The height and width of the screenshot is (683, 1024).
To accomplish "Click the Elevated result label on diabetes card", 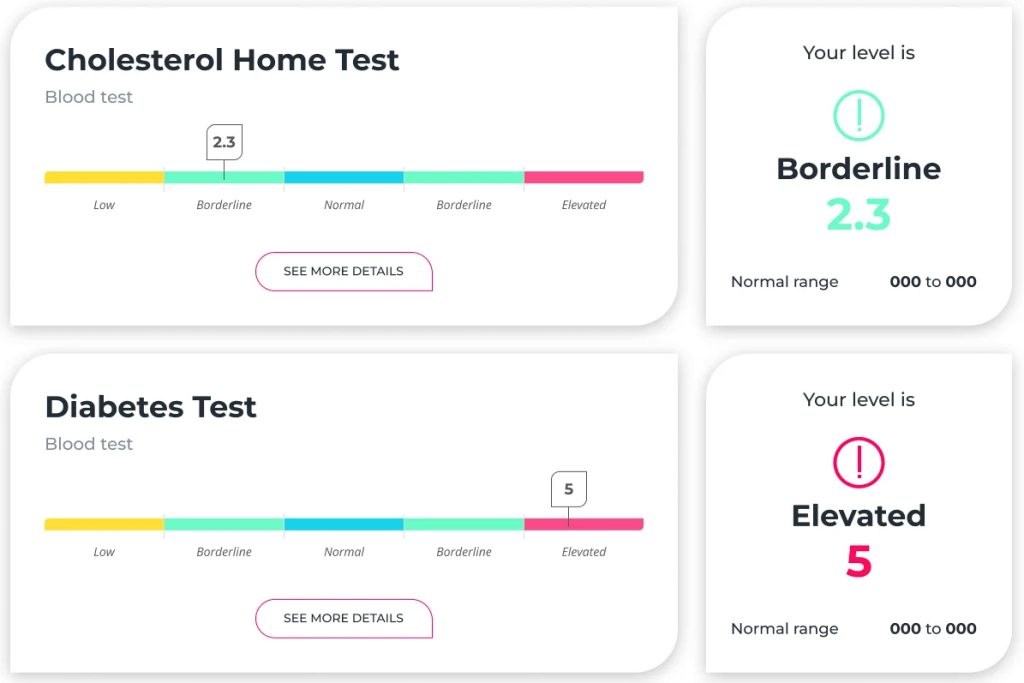I will click(858, 515).
